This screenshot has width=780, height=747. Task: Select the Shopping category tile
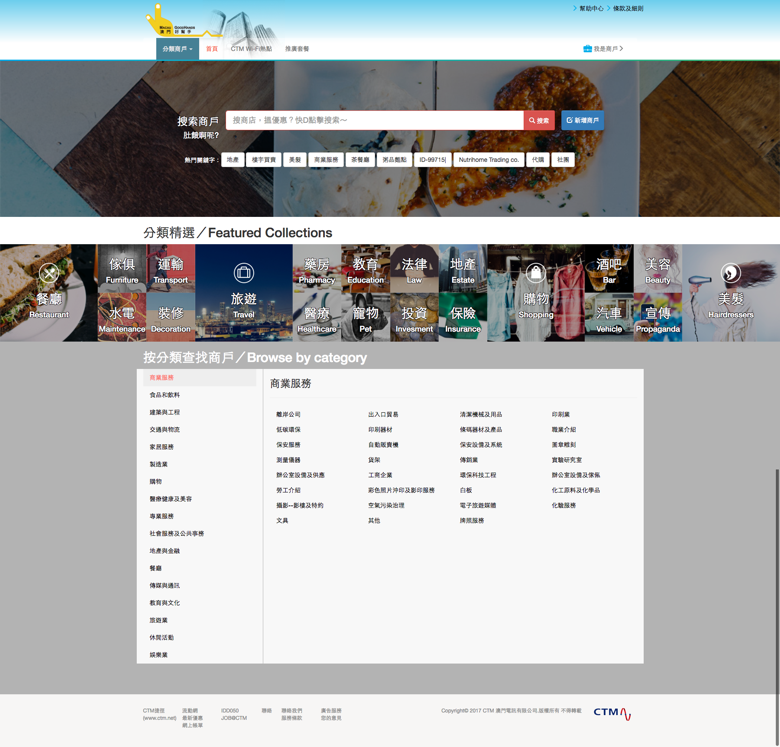536,293
